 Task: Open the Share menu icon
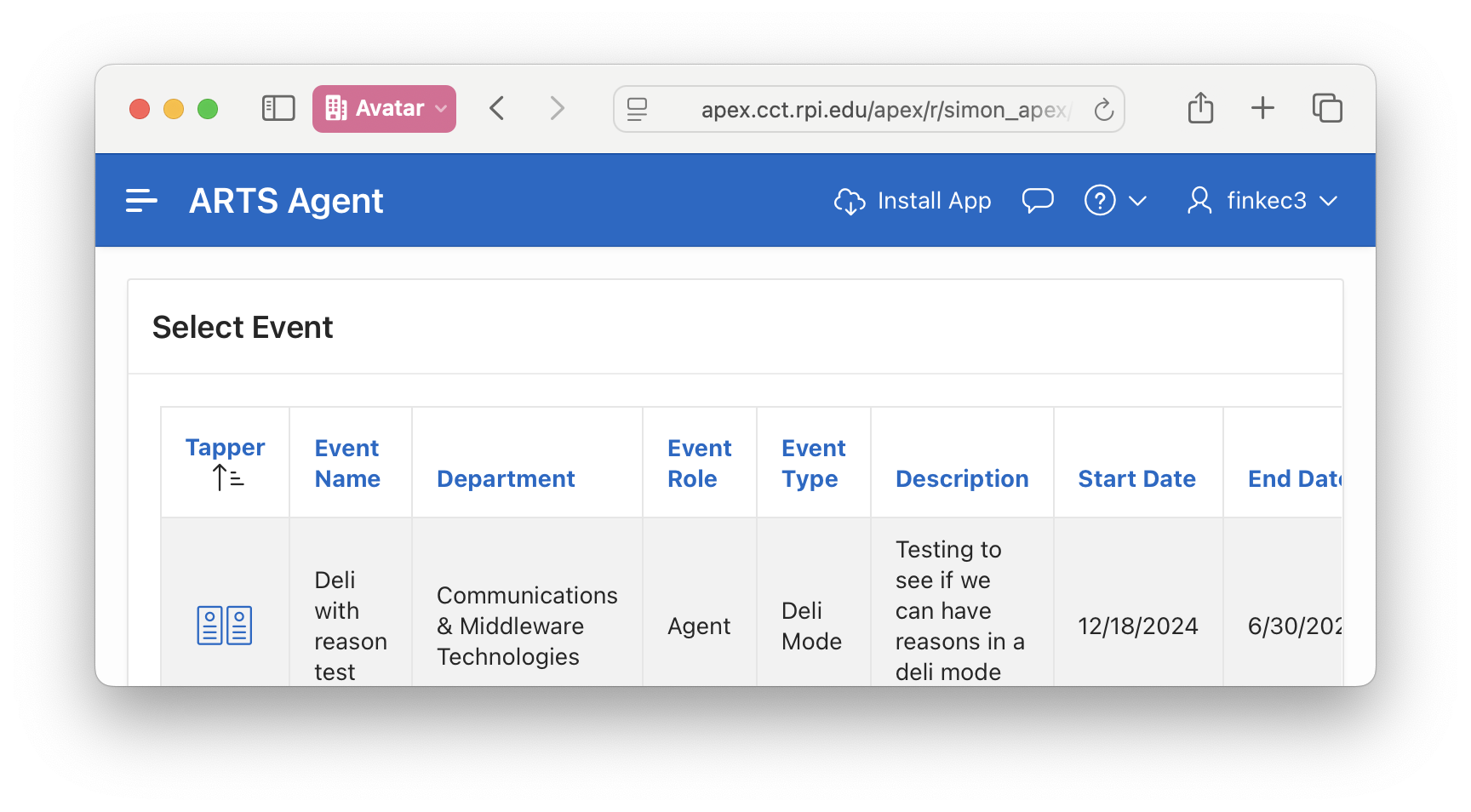1200,108
